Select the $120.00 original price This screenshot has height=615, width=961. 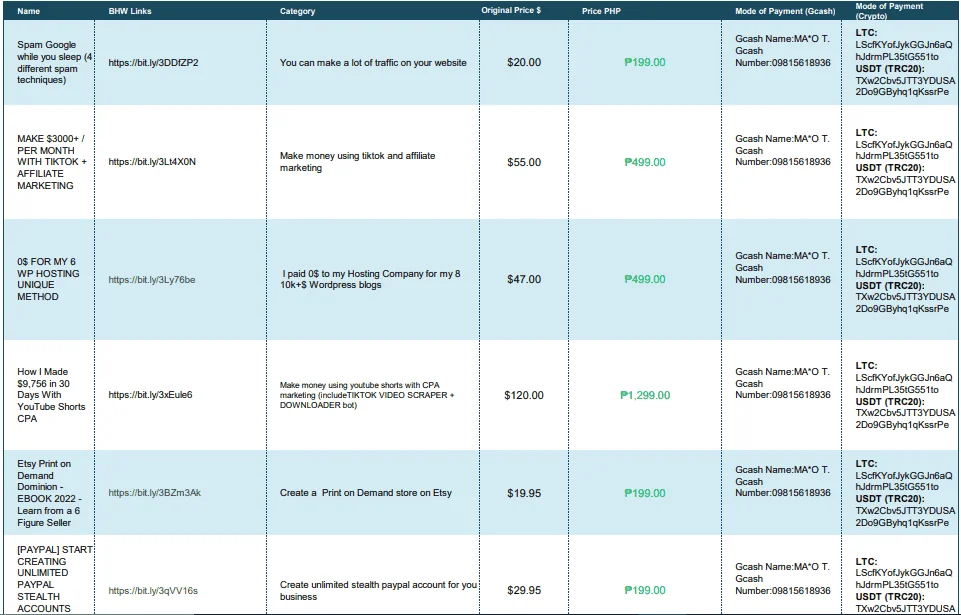(x=524, y=395)
